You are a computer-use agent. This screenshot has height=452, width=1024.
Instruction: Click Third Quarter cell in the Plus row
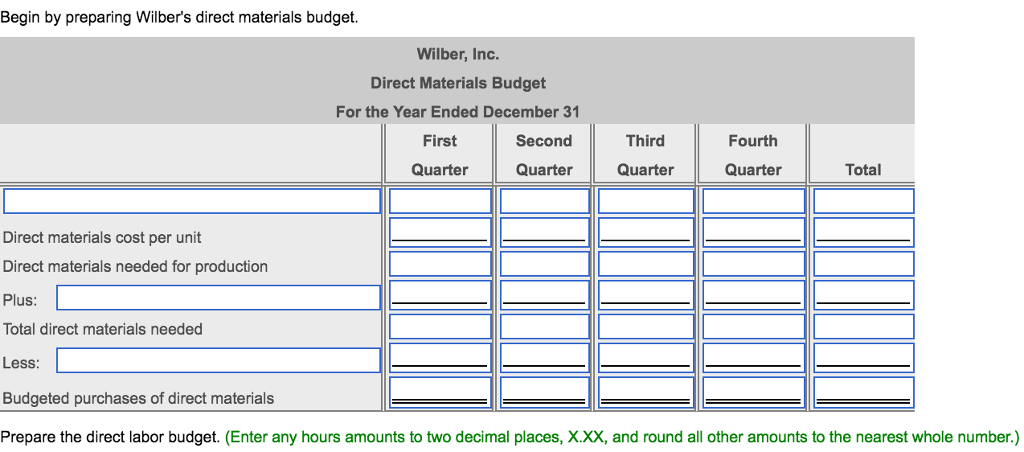(x=646, y=295)
